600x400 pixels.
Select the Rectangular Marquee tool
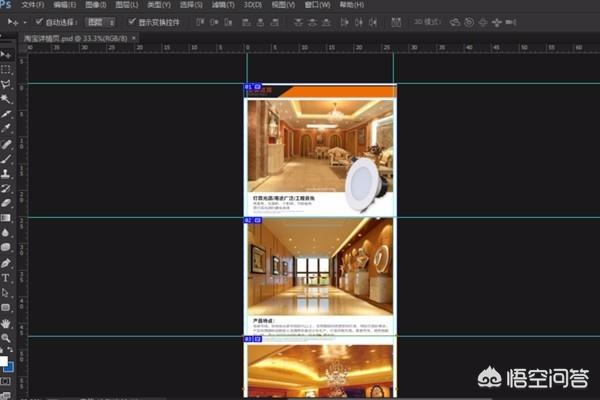point(6,70)
